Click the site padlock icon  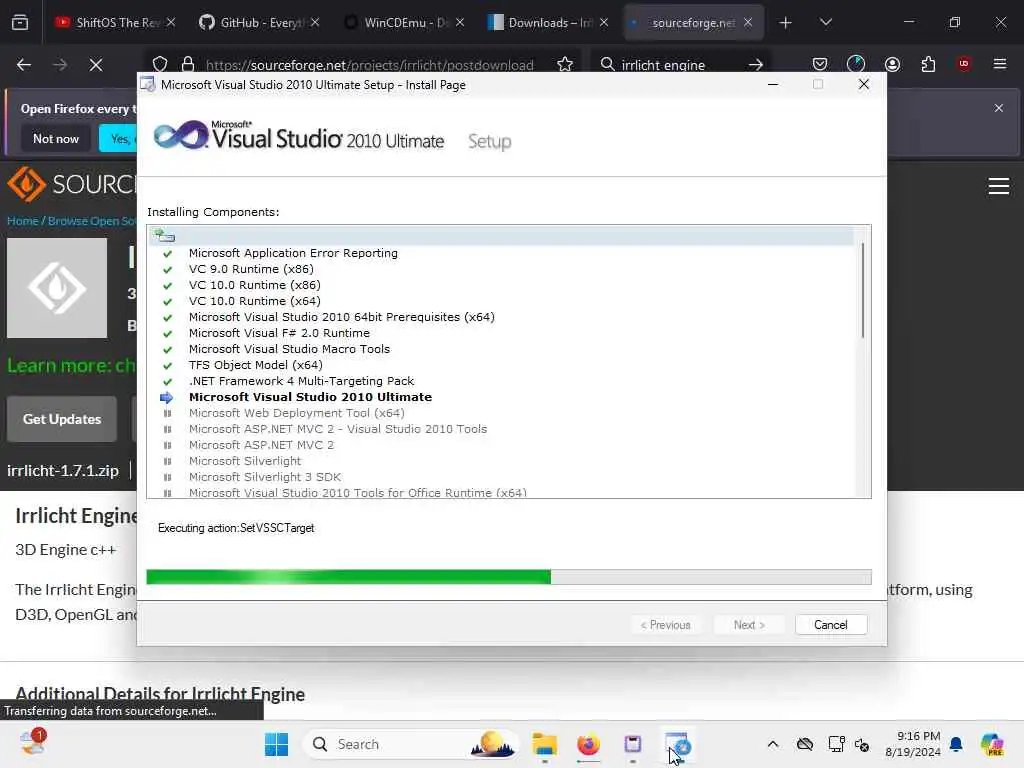click(x=188, y=64)
